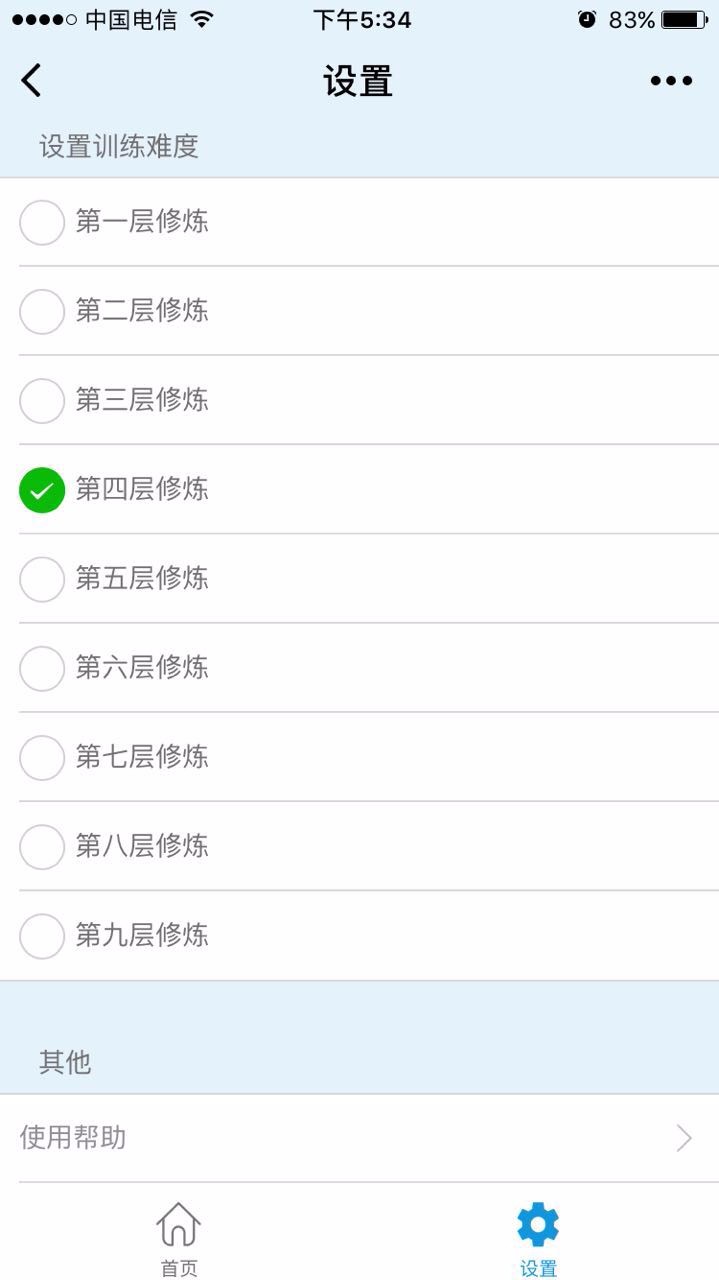The image size is (719, 1280).
Task: Select the 第一层修炼 radio button
Action: click(42, 222)
